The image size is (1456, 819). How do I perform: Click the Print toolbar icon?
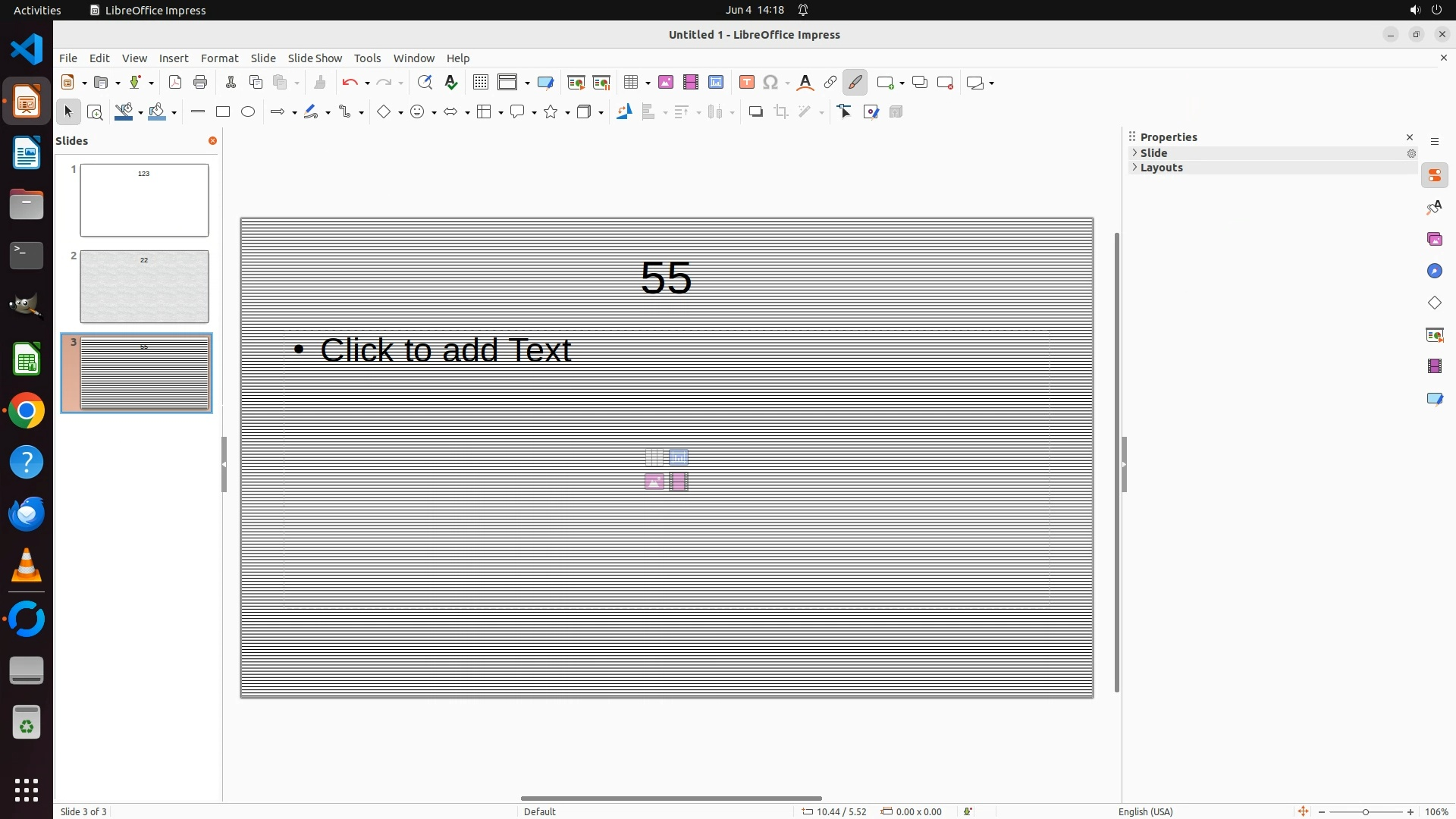[200, 83]
